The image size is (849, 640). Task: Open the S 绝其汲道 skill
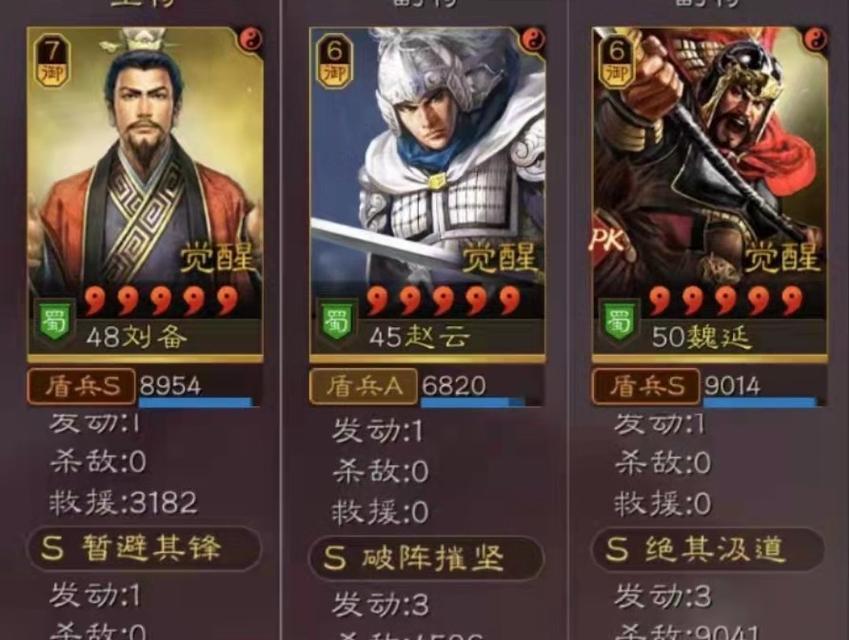tap(708, 549)
